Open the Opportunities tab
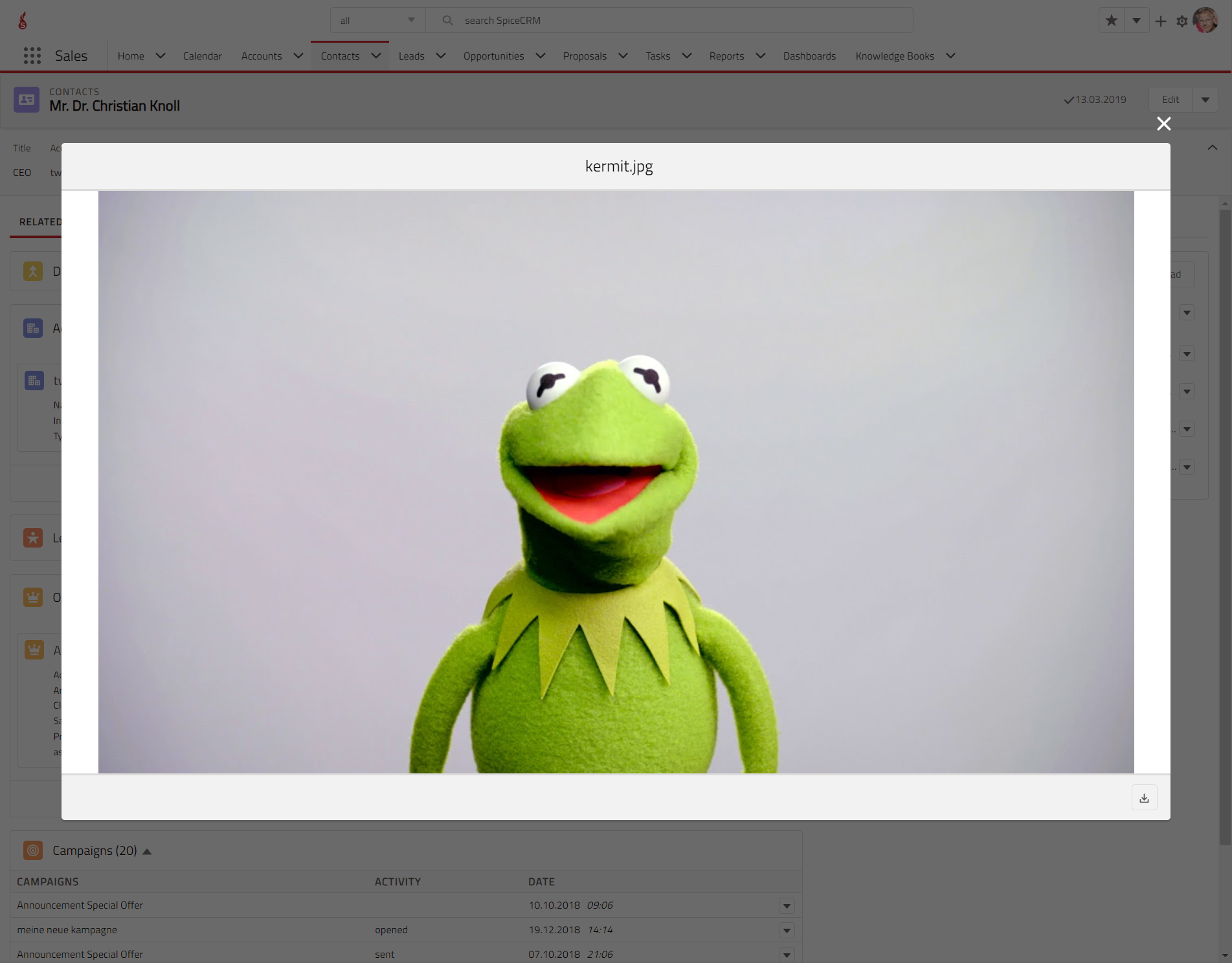The image size is (1232, 963). point(493,56)
